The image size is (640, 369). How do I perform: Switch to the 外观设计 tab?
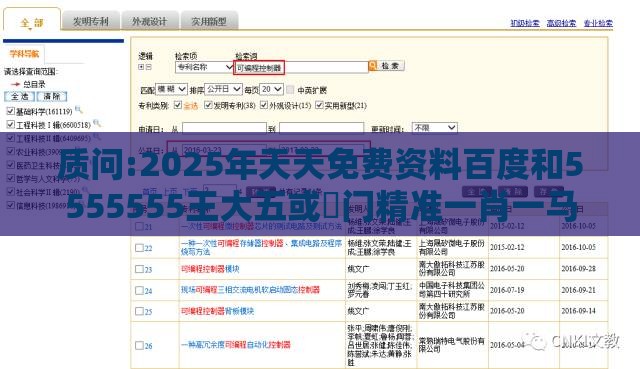(x=149, y=21)
